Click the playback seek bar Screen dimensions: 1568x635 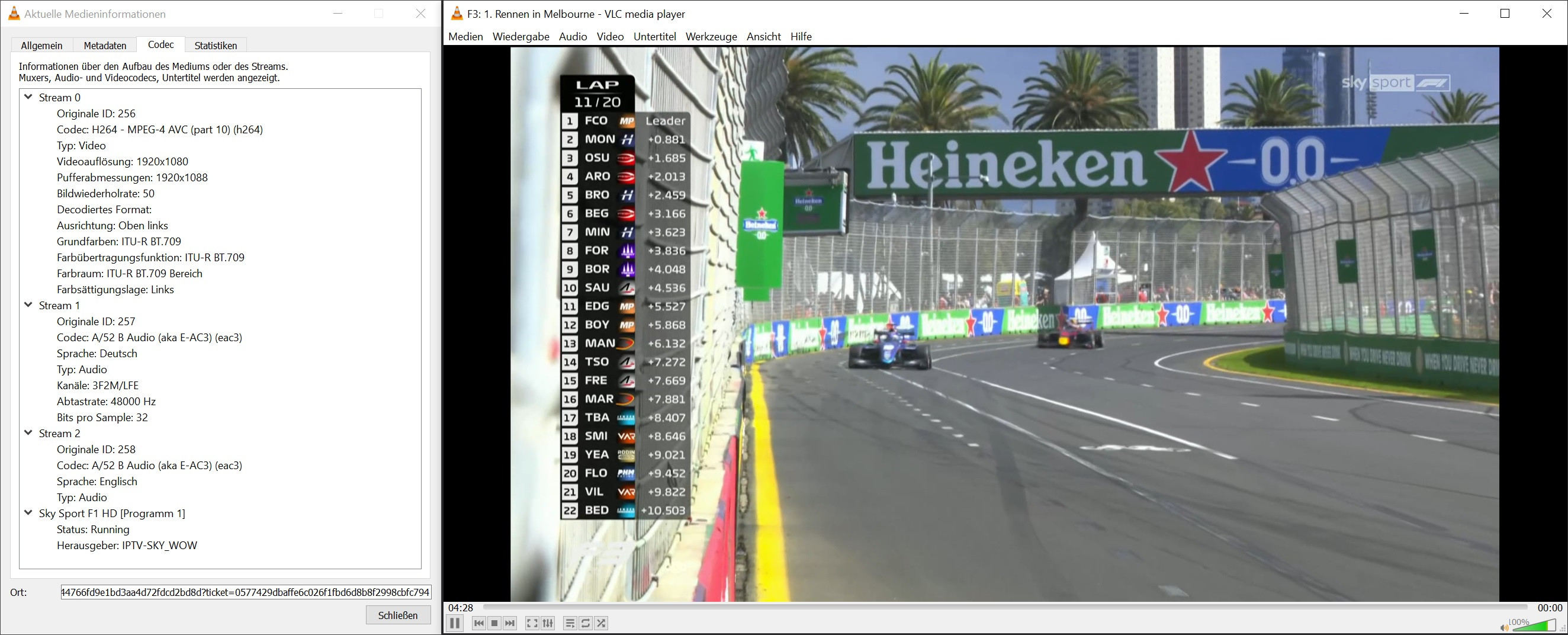(1005, 607)
